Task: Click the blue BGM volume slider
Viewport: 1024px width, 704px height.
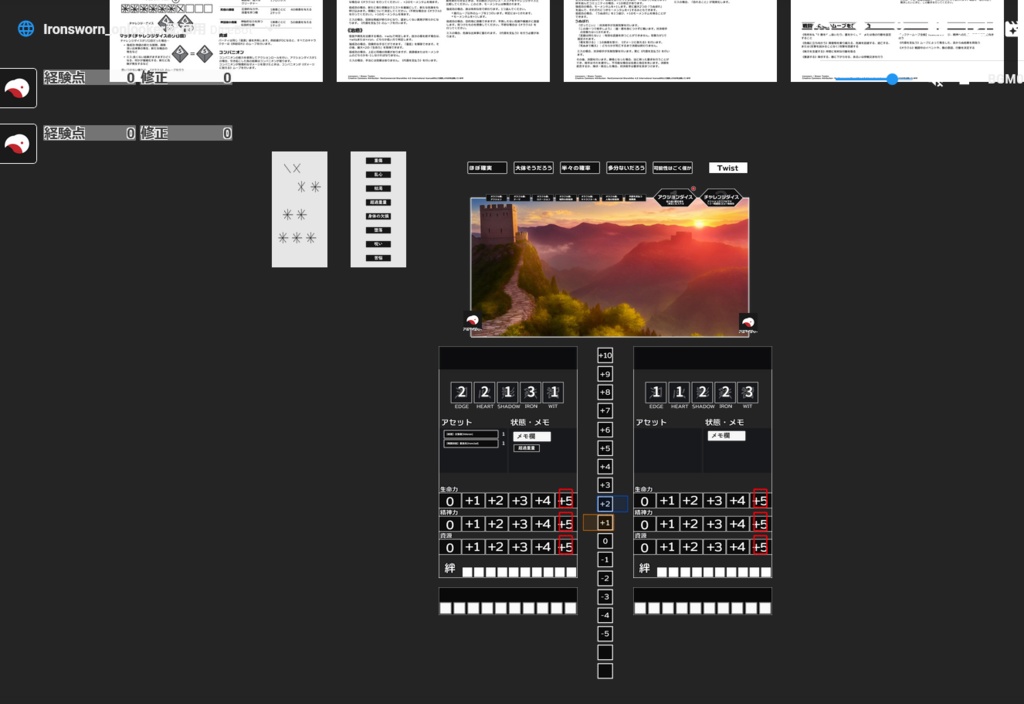Action: (893, 78)
